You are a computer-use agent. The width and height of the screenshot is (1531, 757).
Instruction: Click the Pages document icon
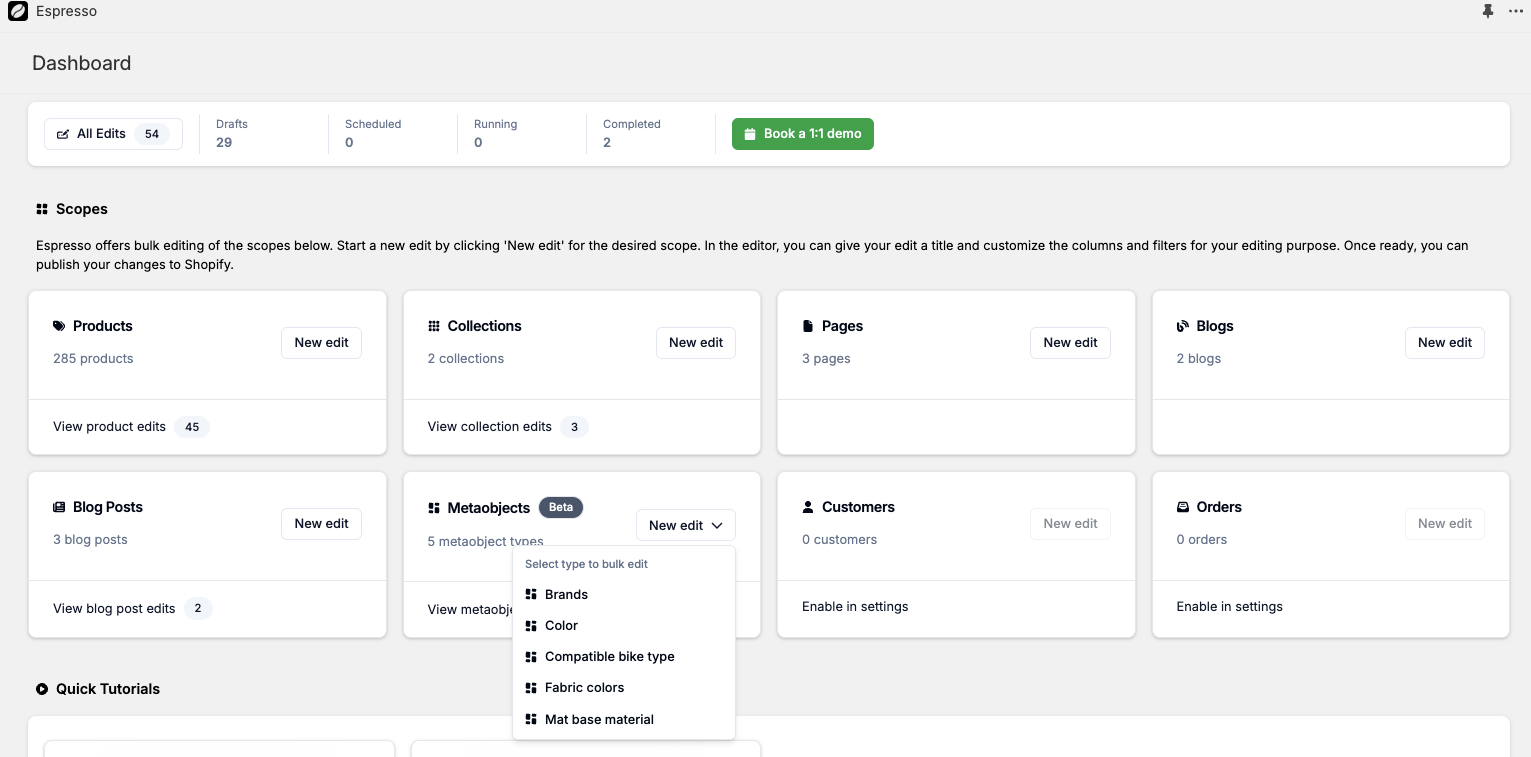pyautogui.click(x=808, y=326)
